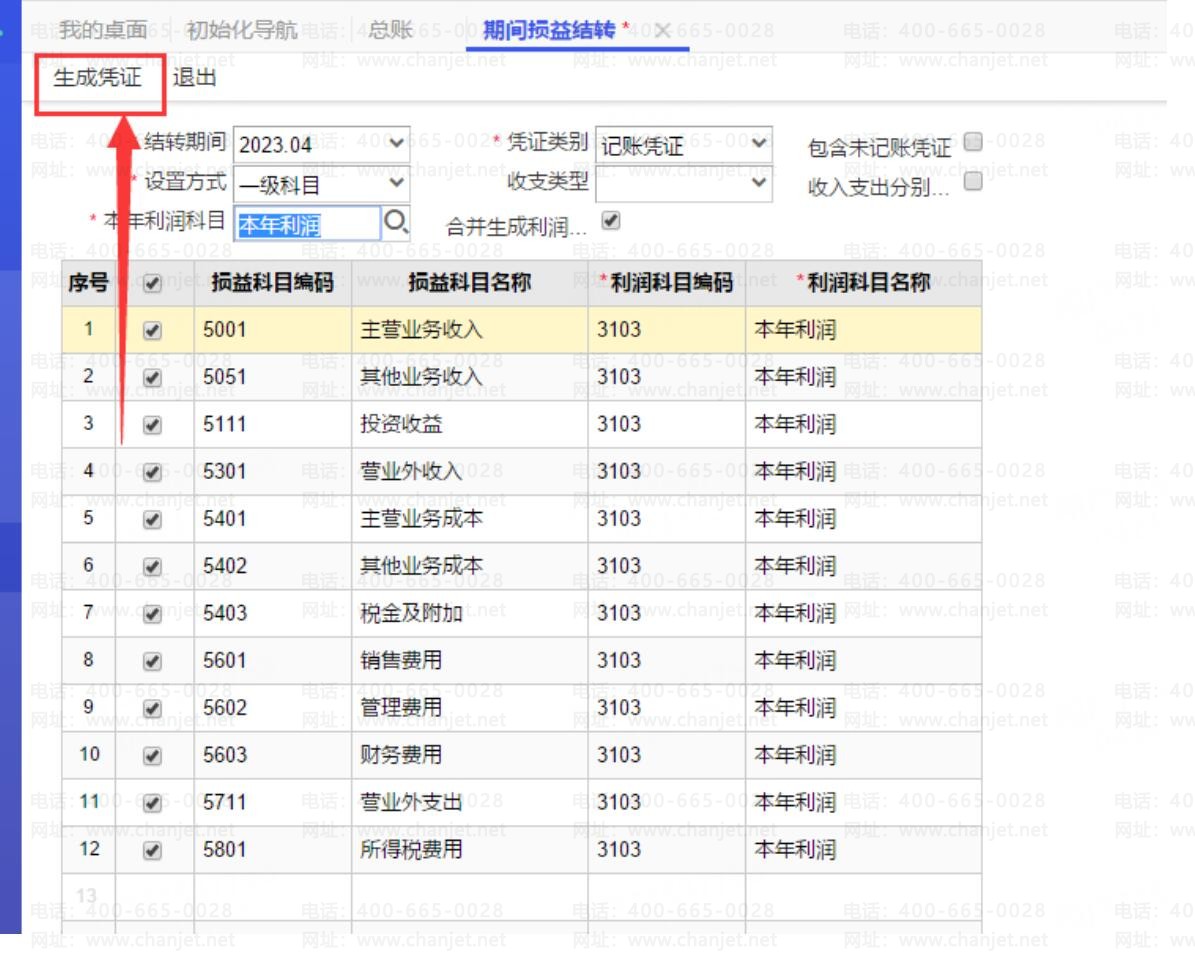Select the 所得税费用 name cell
The image size is (1195, 959).
(x=469, y=850)
